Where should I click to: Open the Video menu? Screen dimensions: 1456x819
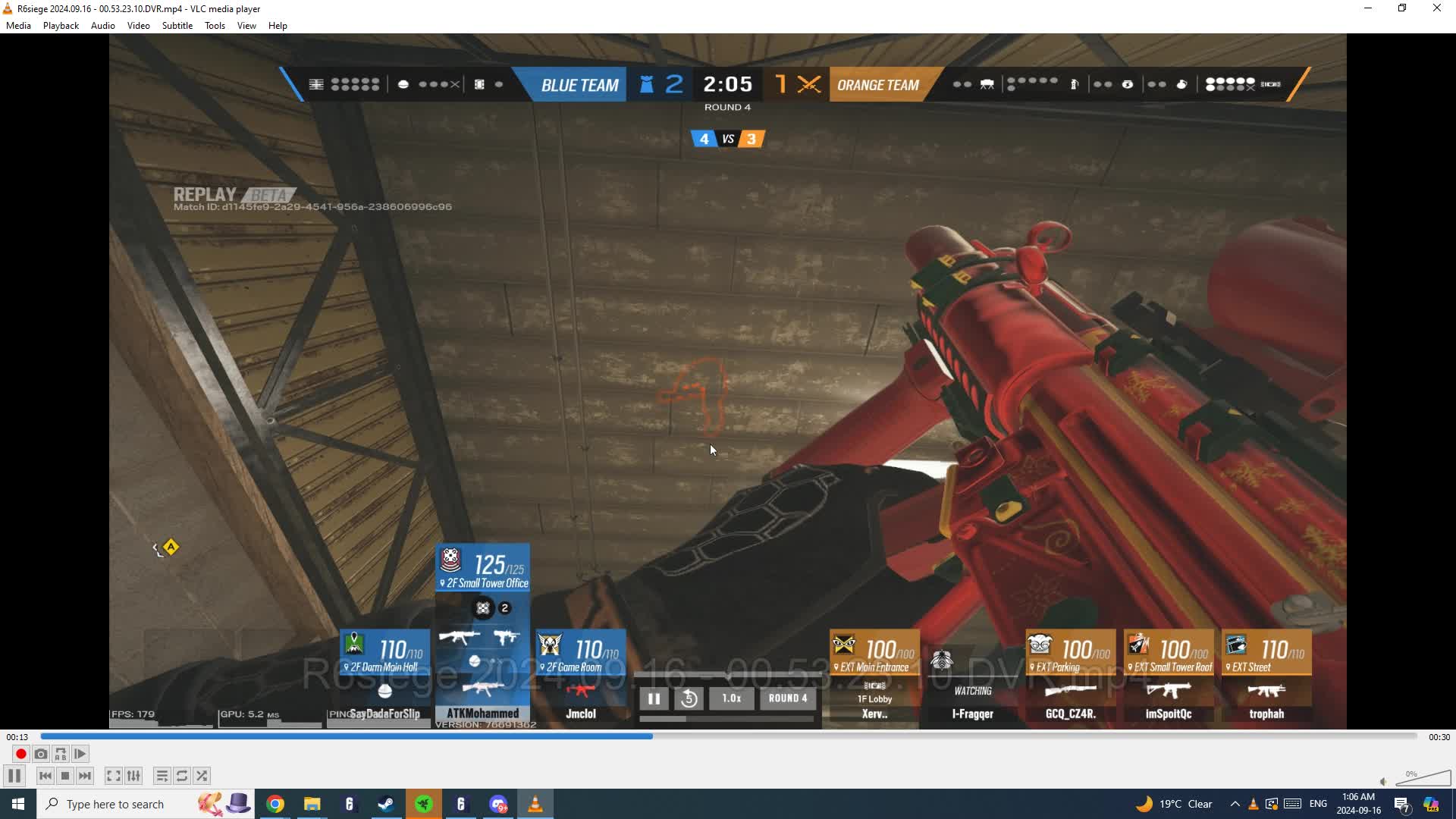tap(138, 25)
